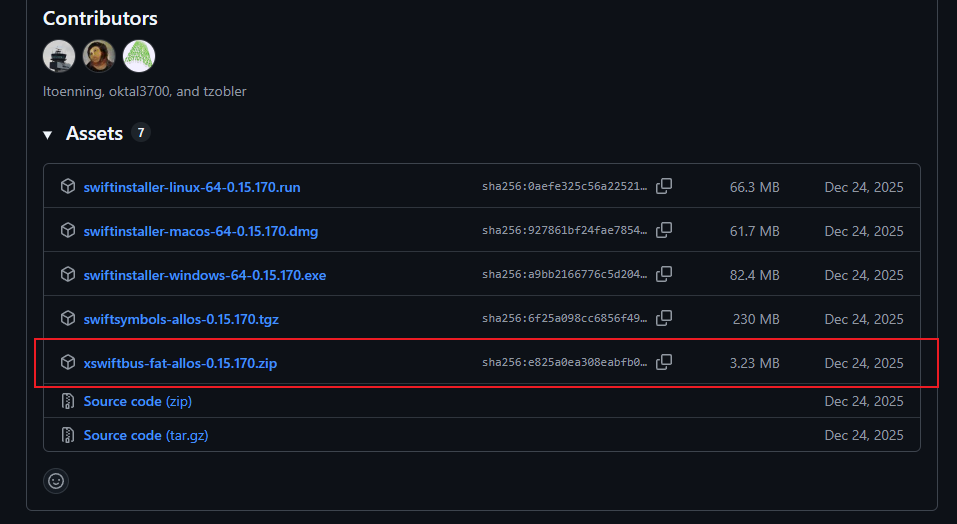Copy SHA256 hash of swiftsymbols tgz
Screen dimensions: 957x524
(664, 318)
